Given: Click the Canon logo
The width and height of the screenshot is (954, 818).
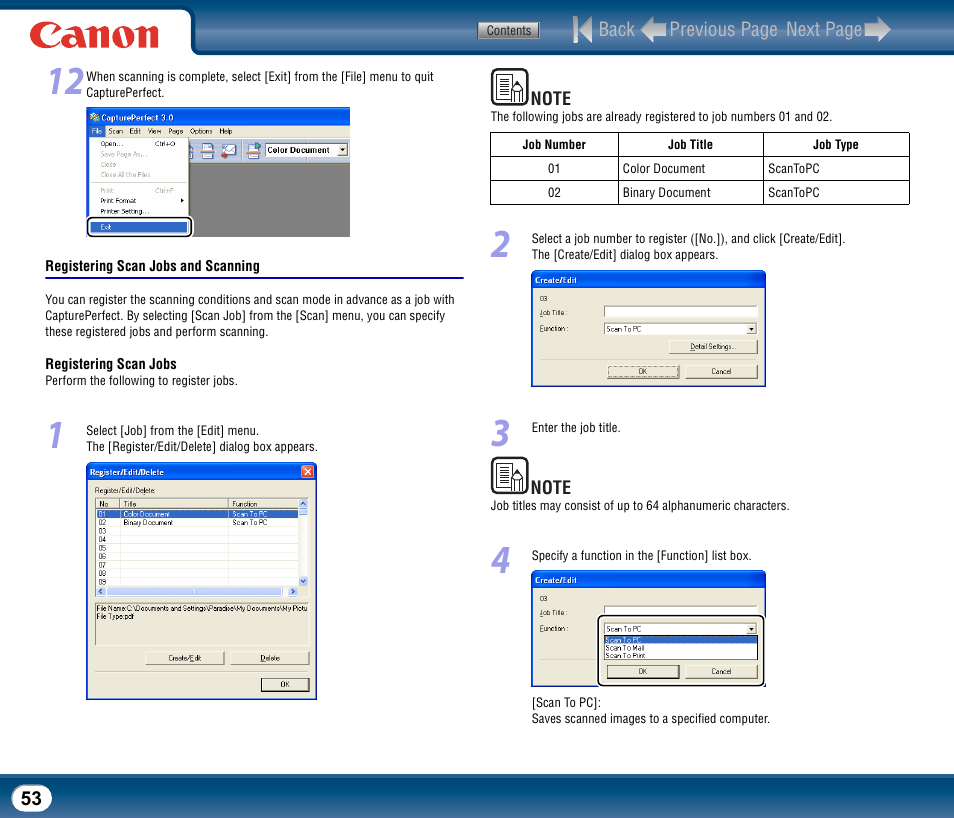Looking at the screenshot, I should tap(94, 35).
